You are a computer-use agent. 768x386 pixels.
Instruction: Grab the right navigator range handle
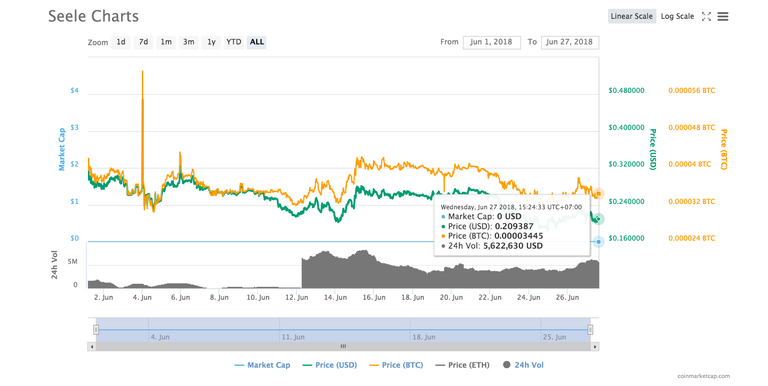(x=590, y=330)
